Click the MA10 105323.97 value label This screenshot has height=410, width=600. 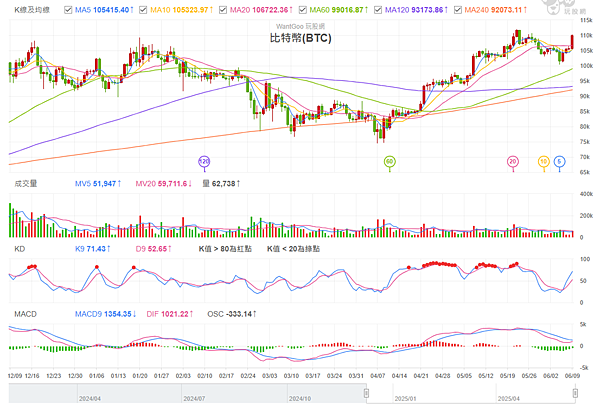tap(181, 10)
